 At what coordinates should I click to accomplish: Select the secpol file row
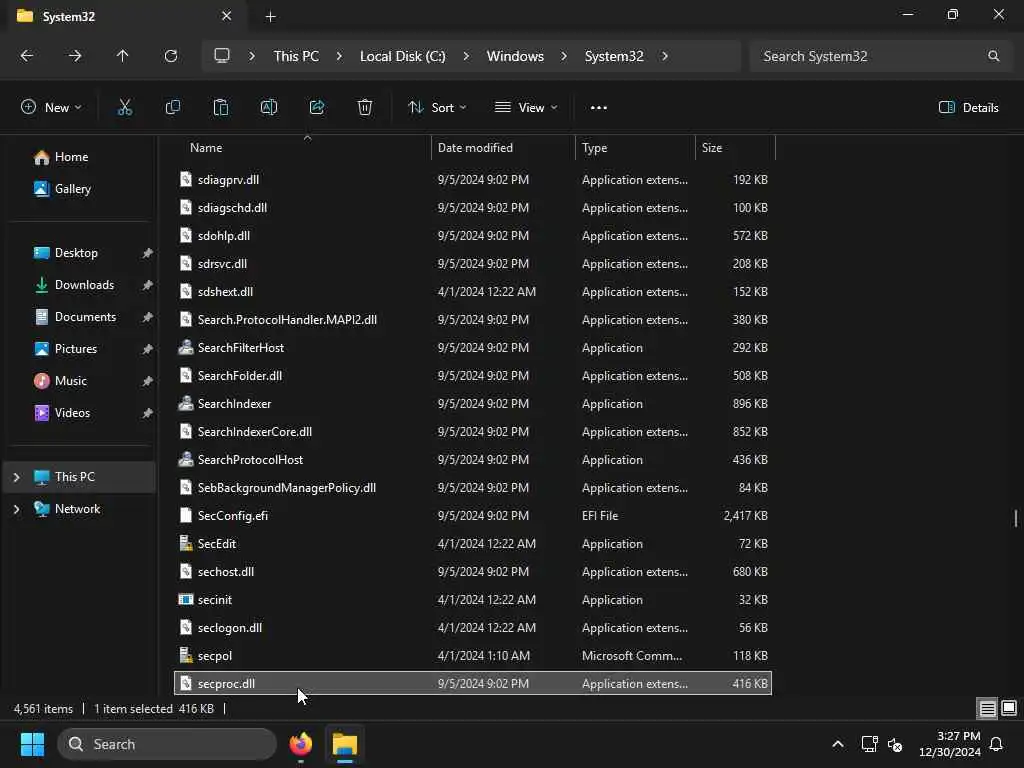tap(473, 656)
